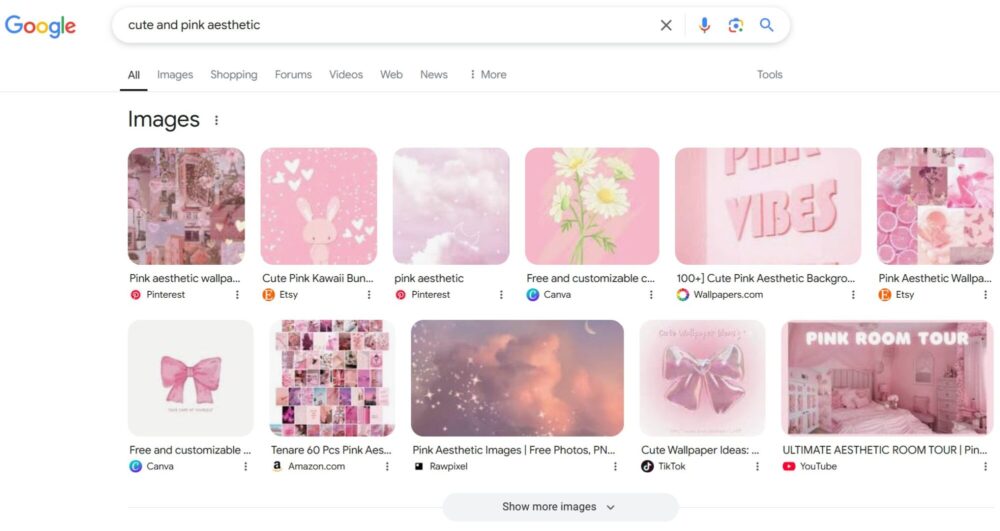This screenshot has width=1000, height=531.
Task: Switch to the Videos tab
Action: click(x=346, y=75)
